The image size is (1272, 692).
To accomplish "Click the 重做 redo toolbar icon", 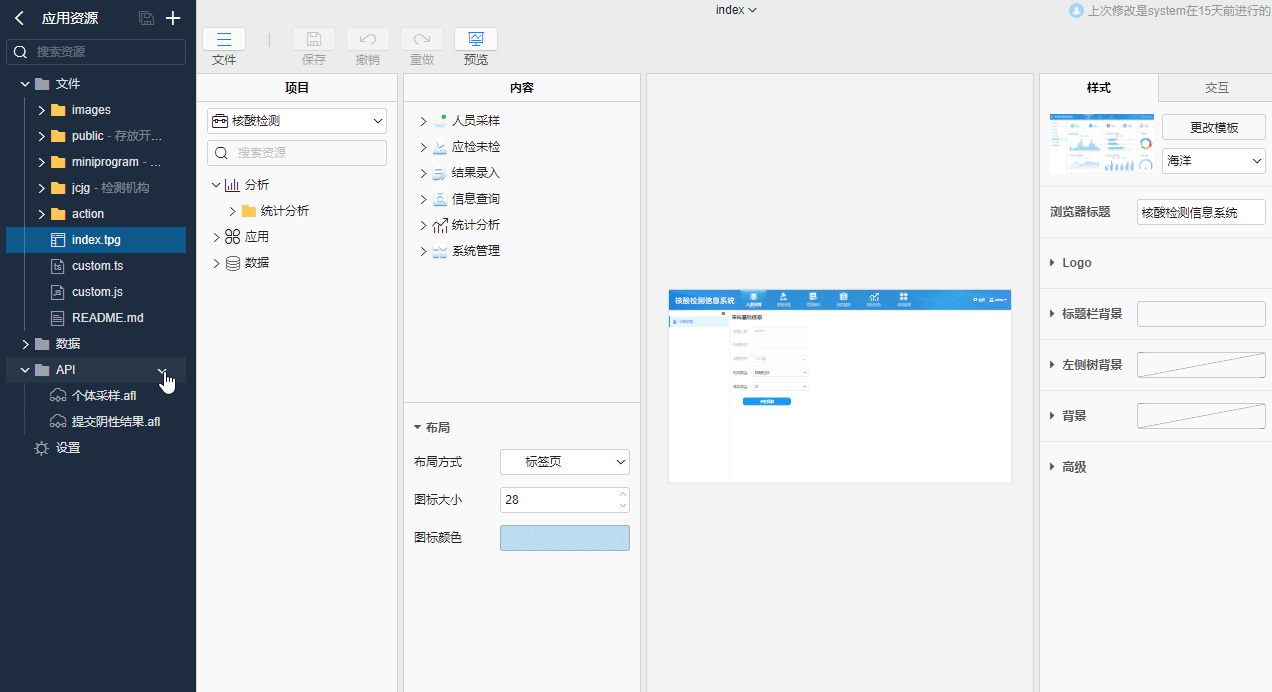I will [x=422, y=39].
